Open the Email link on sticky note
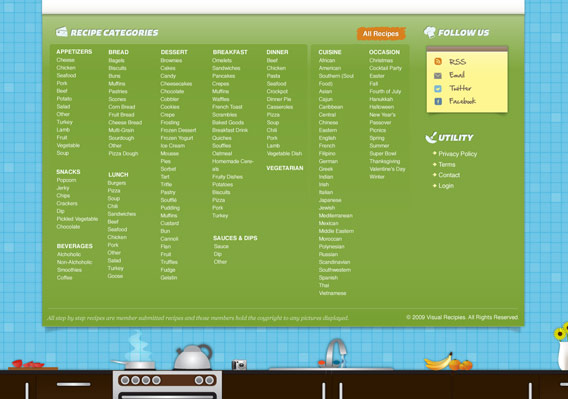 click(x=457, y=75)
